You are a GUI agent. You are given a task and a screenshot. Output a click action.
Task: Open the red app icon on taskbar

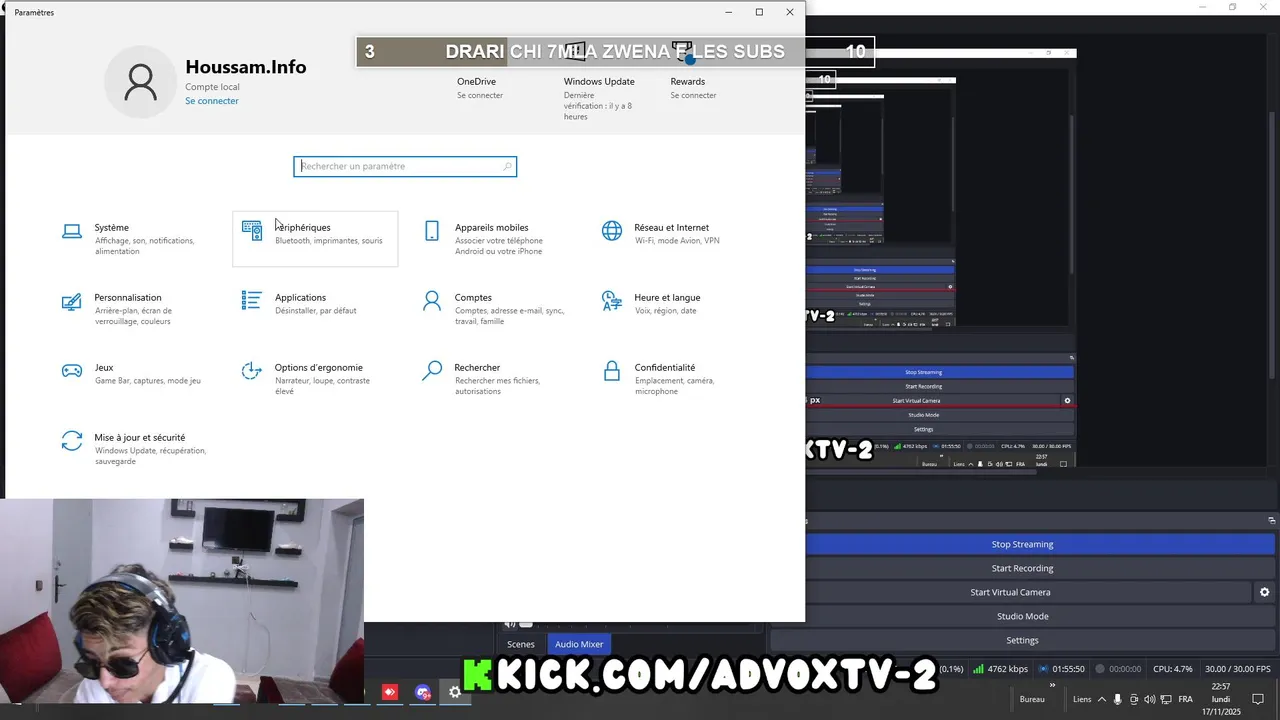pos(390,692)
